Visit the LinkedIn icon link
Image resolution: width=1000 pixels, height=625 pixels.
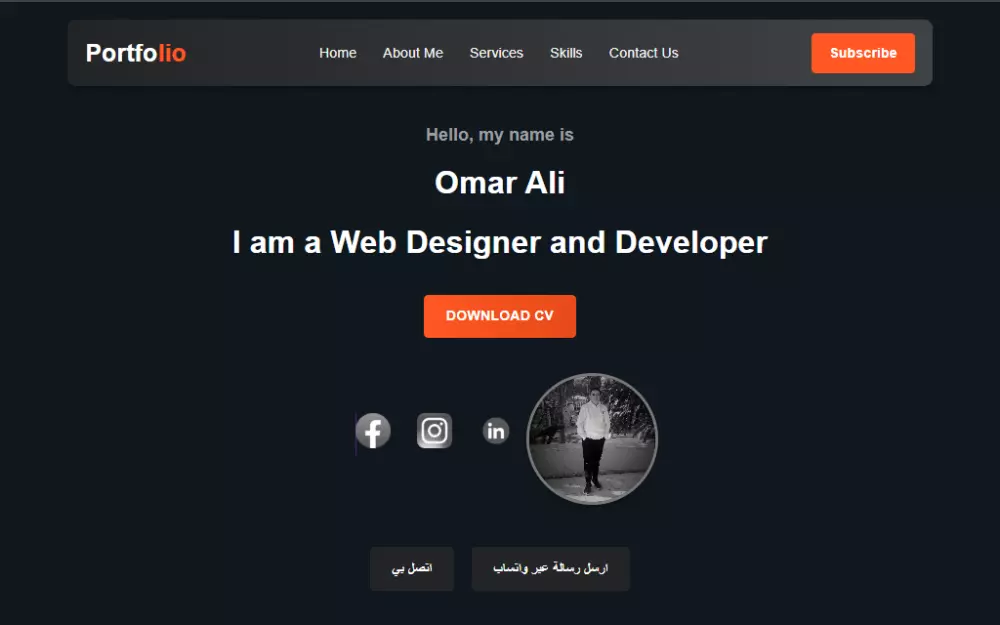496,431
